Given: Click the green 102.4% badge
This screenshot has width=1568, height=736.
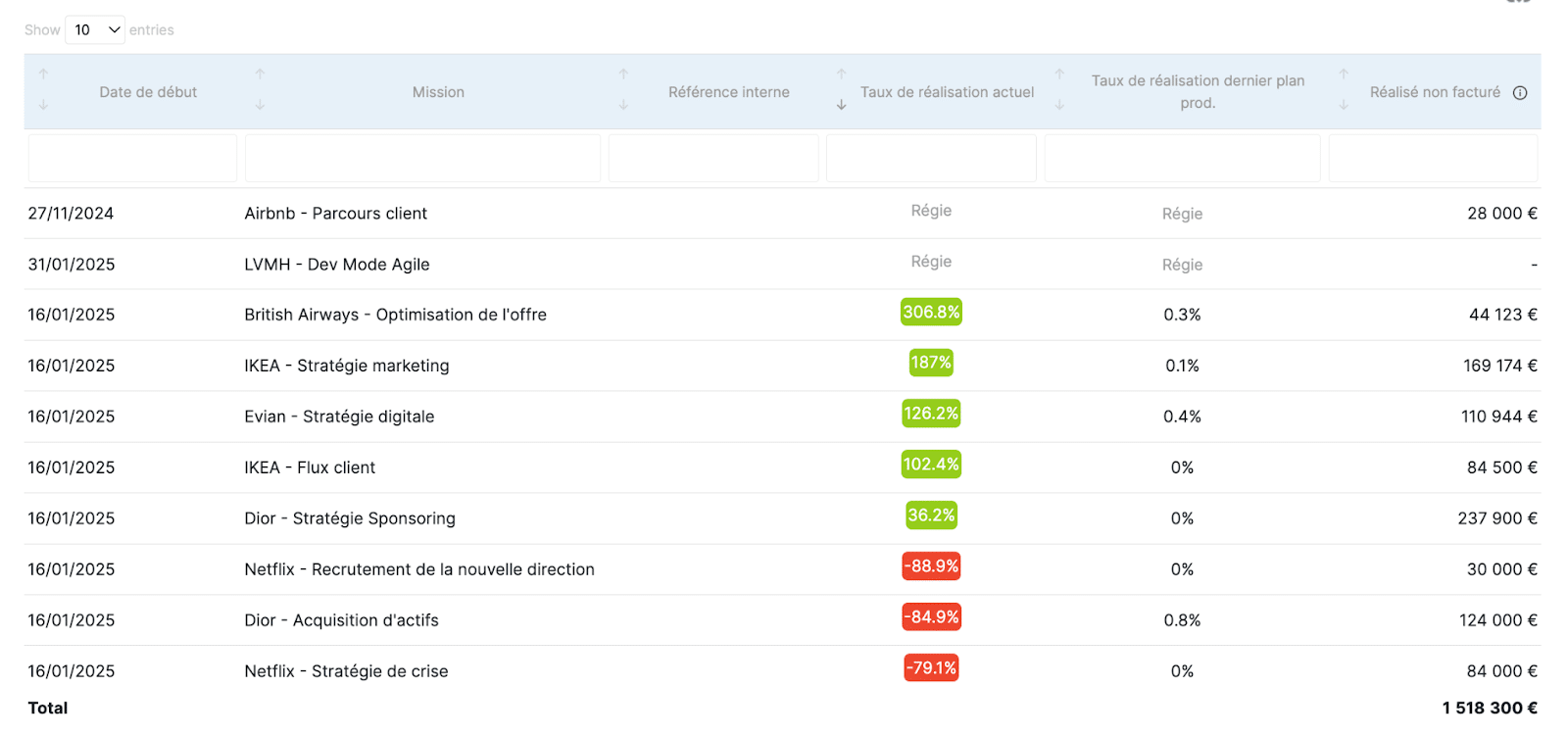Looking at the screenshot, I should coord(931,465).
